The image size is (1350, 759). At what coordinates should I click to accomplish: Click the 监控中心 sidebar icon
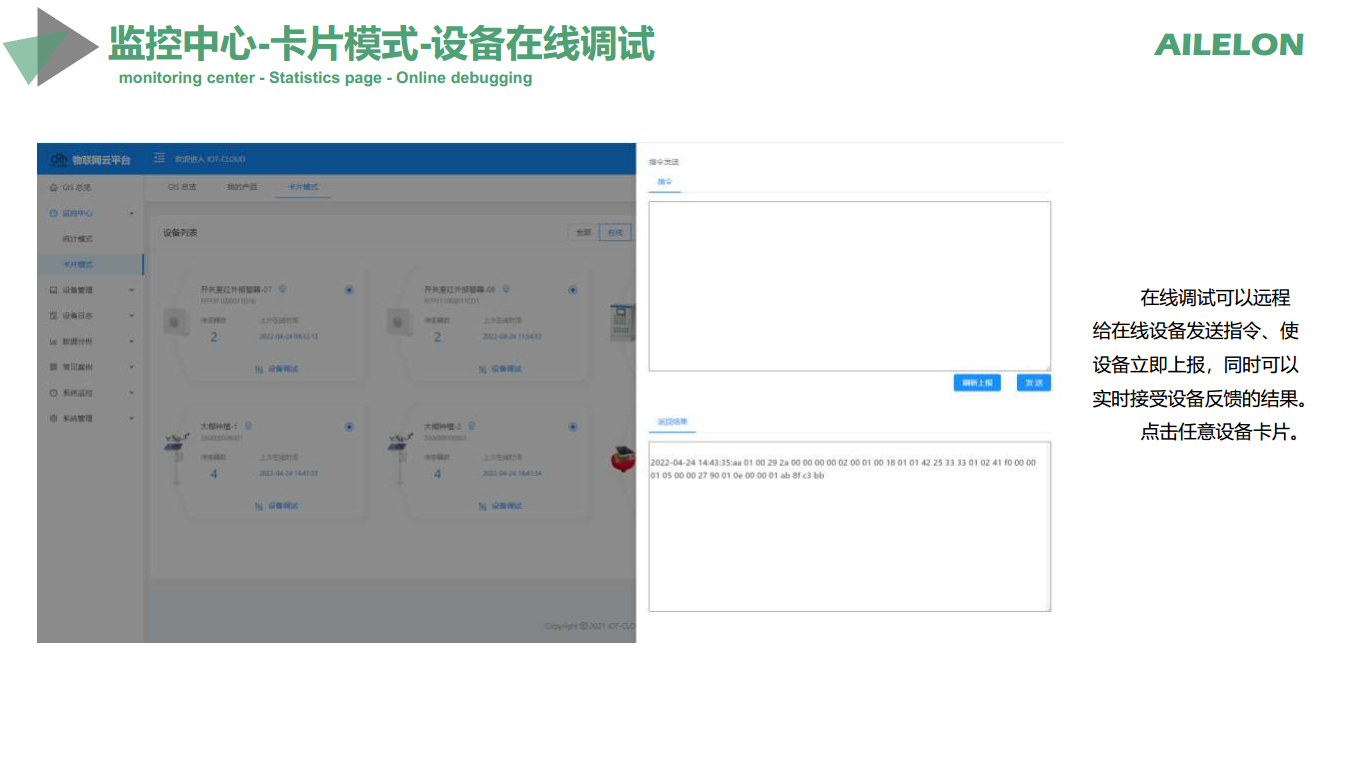(53, 213)
